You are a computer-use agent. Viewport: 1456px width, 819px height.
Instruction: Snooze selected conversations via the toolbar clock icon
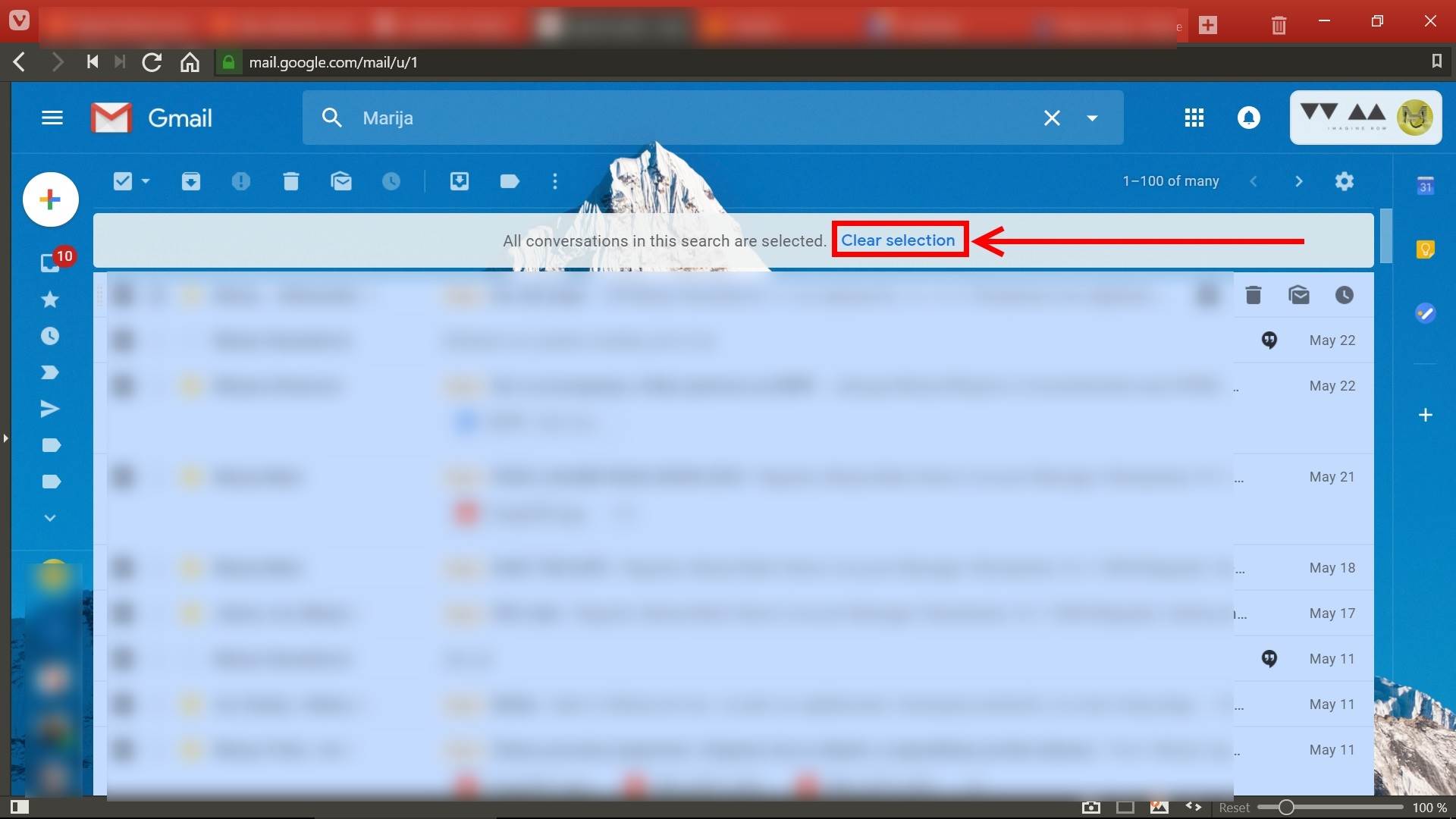(x=391, y=181)
